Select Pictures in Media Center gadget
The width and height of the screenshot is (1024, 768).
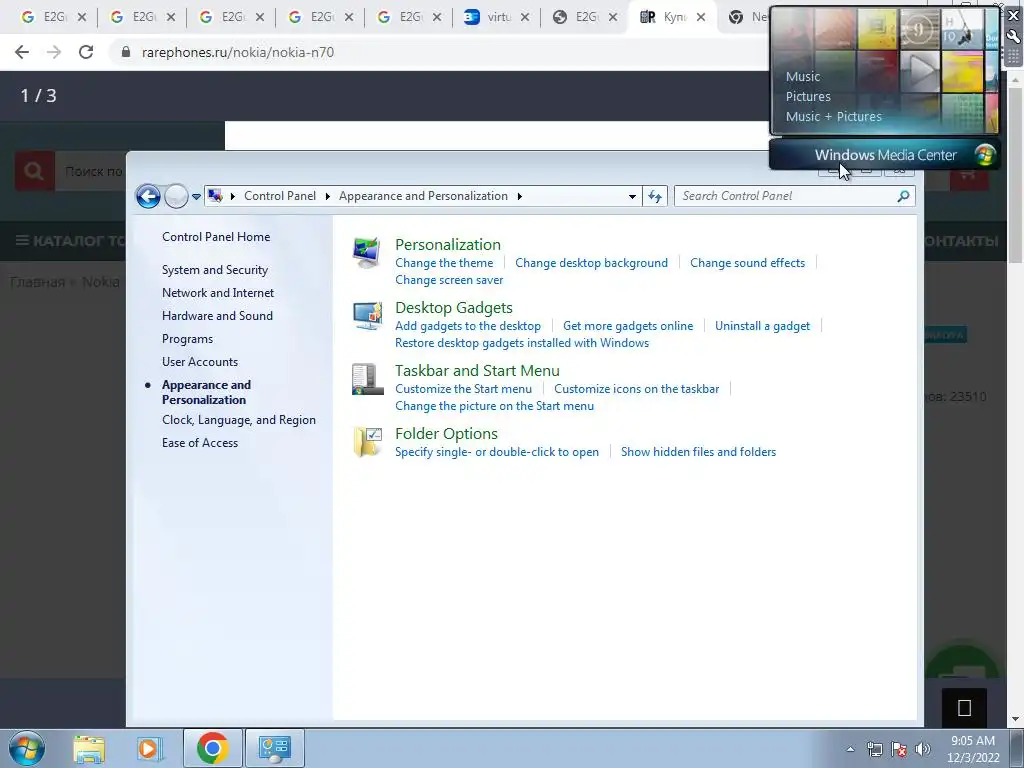(808, 97)
